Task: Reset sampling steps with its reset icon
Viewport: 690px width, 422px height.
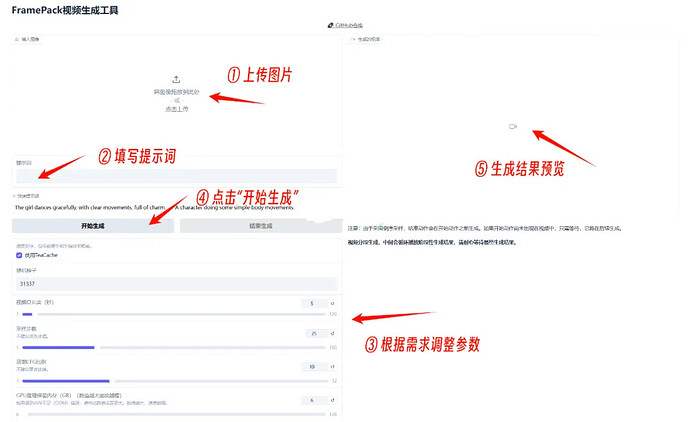Action: click(x=333, y=334)
